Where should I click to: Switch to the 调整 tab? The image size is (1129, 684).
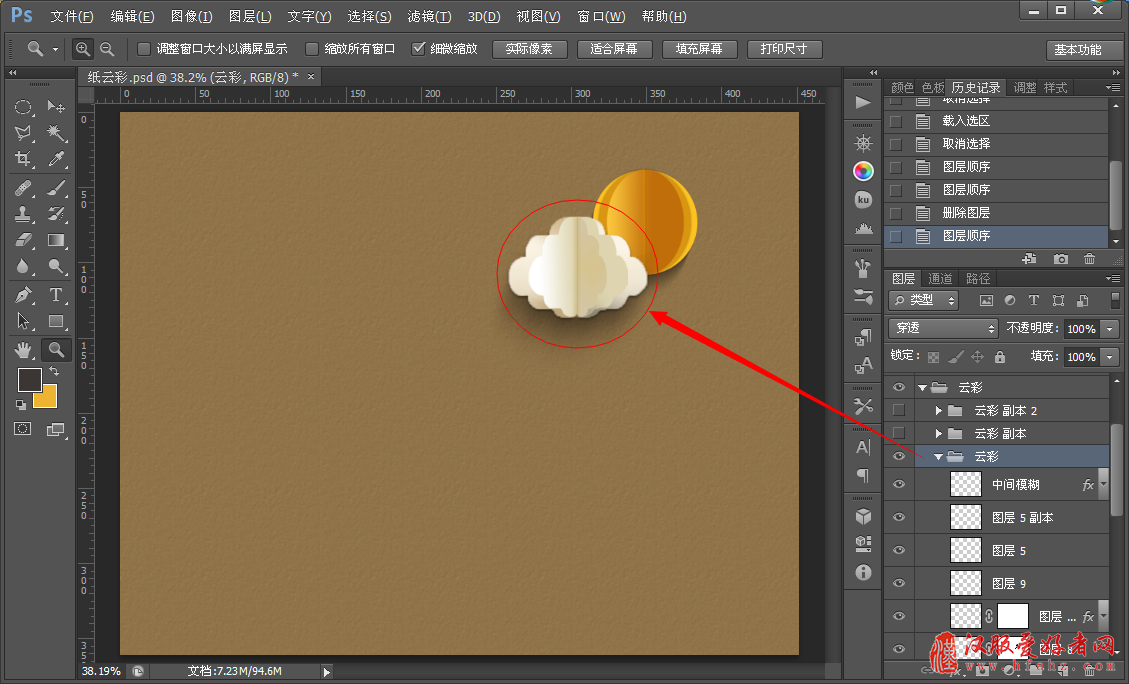[x=1025, y=88]
